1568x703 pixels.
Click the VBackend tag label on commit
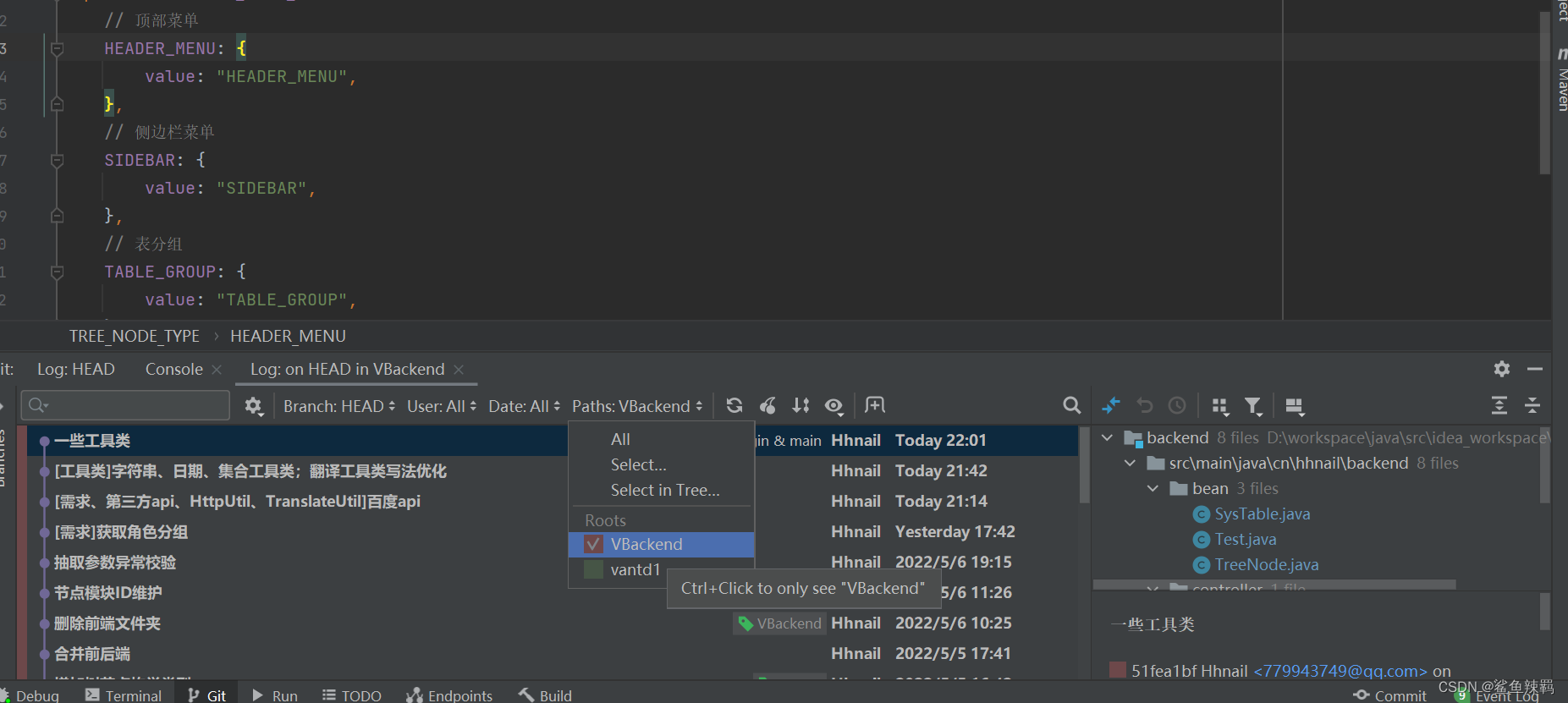click(779, 623)
